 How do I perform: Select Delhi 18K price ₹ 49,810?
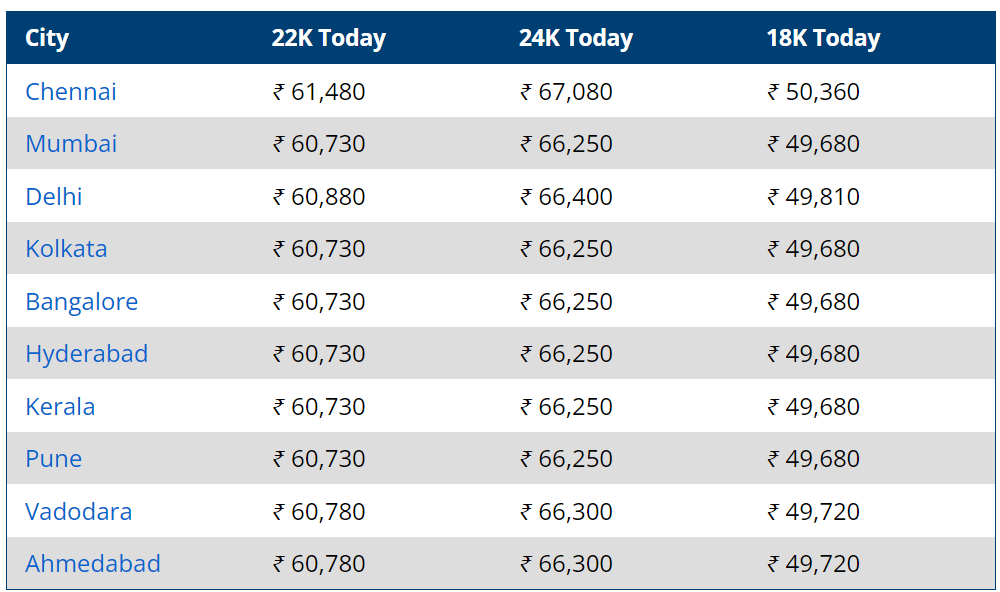tap(814, 196)
